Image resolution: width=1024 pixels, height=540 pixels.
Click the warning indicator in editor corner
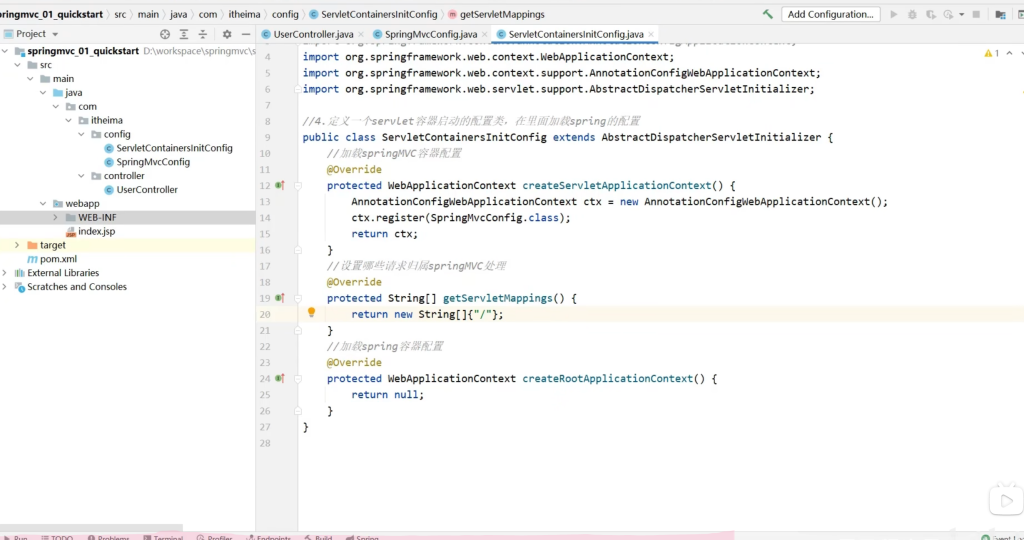tap(992, 53)
